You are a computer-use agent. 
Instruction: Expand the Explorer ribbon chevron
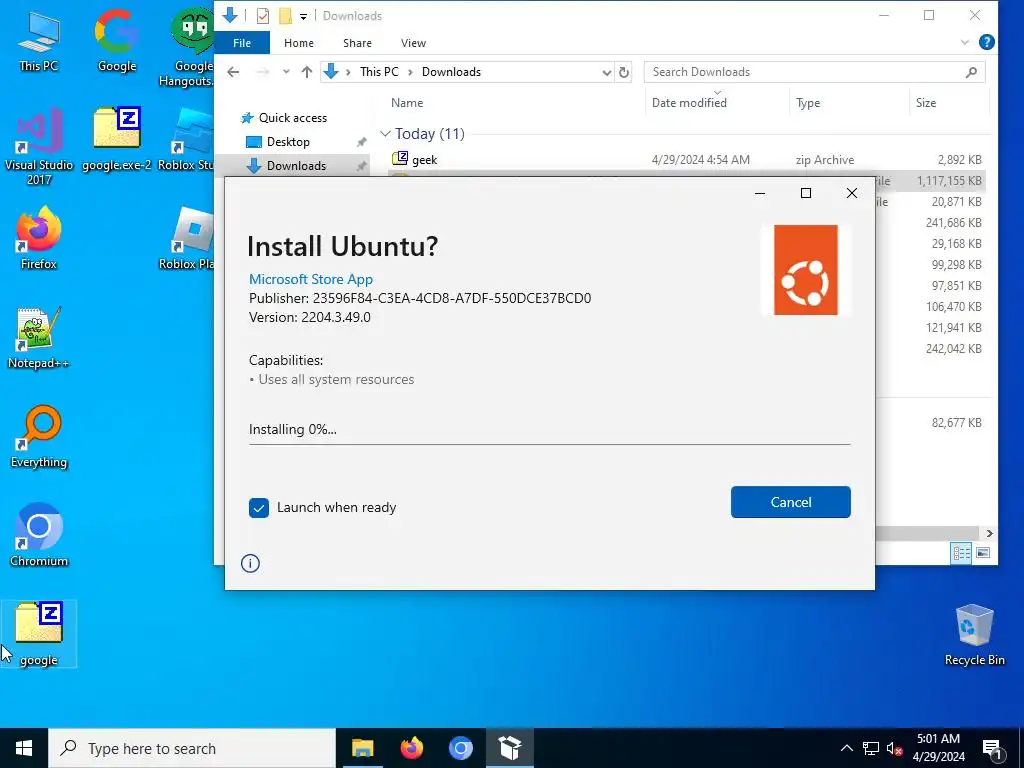pyautogui.click(x=965, y=42)
